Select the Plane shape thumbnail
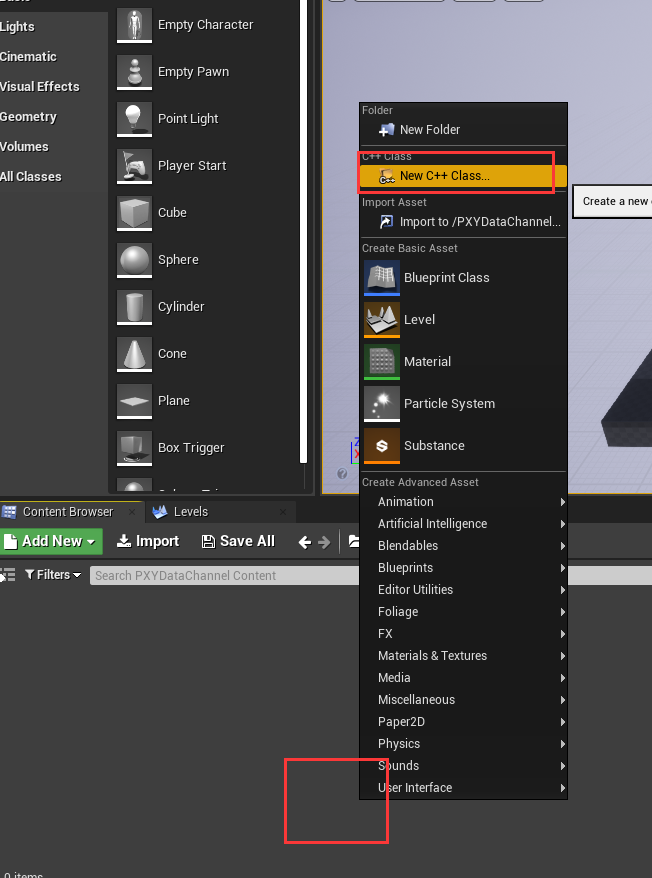The width and height of the screenshot is (652, 878). 134,401
